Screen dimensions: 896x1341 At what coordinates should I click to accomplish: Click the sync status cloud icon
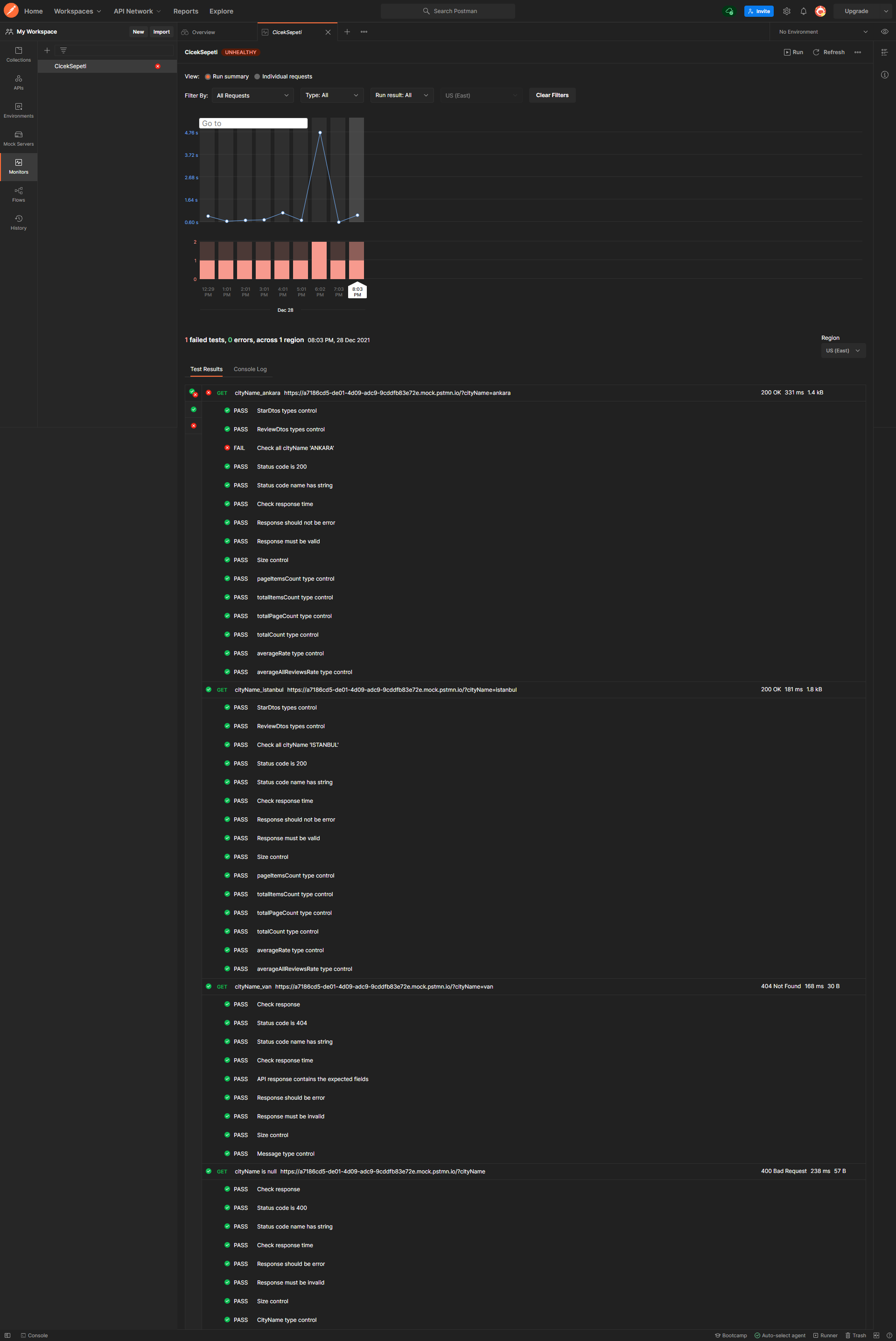tap(729, 11)
